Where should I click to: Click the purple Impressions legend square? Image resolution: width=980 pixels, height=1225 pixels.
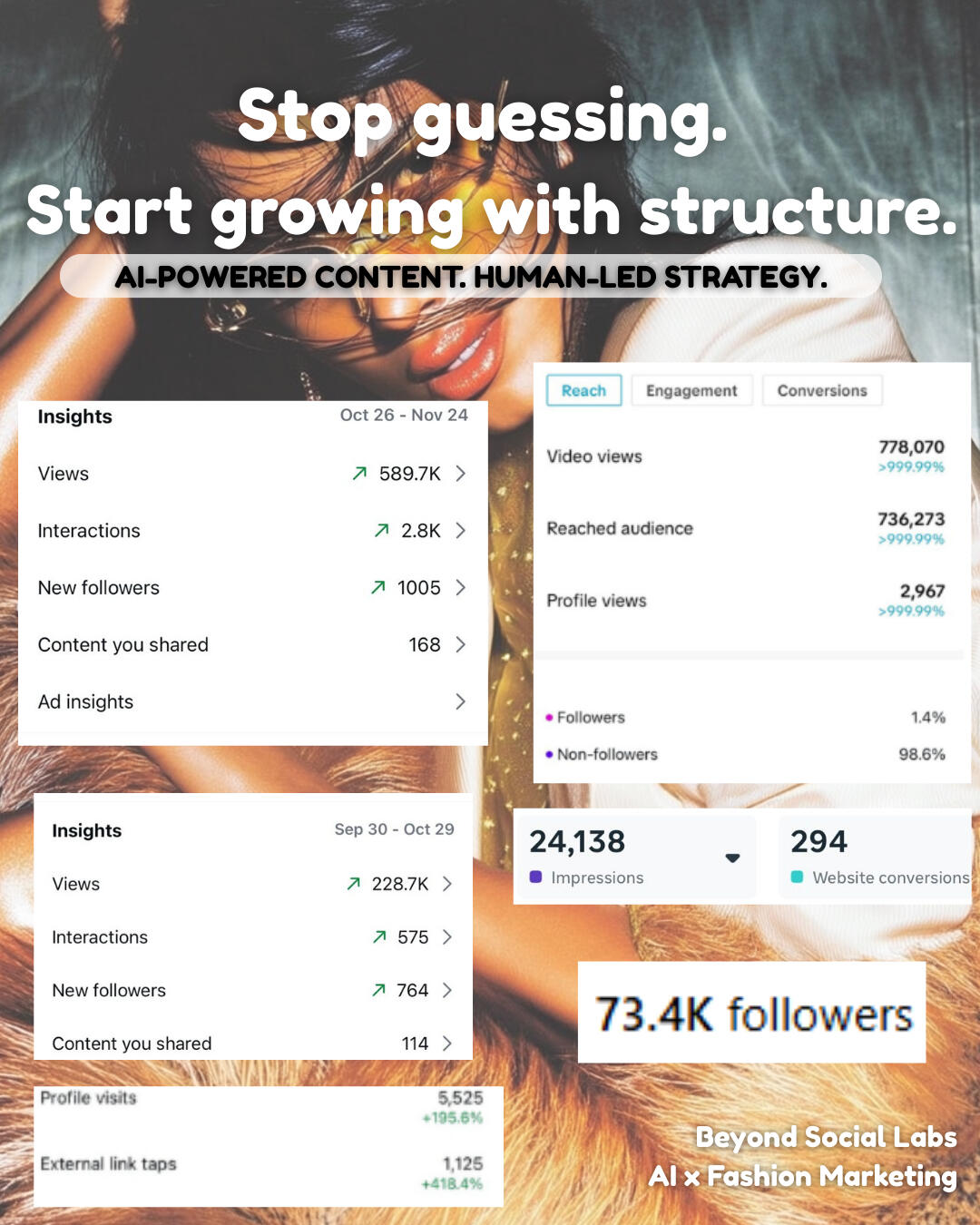(536, 877)
